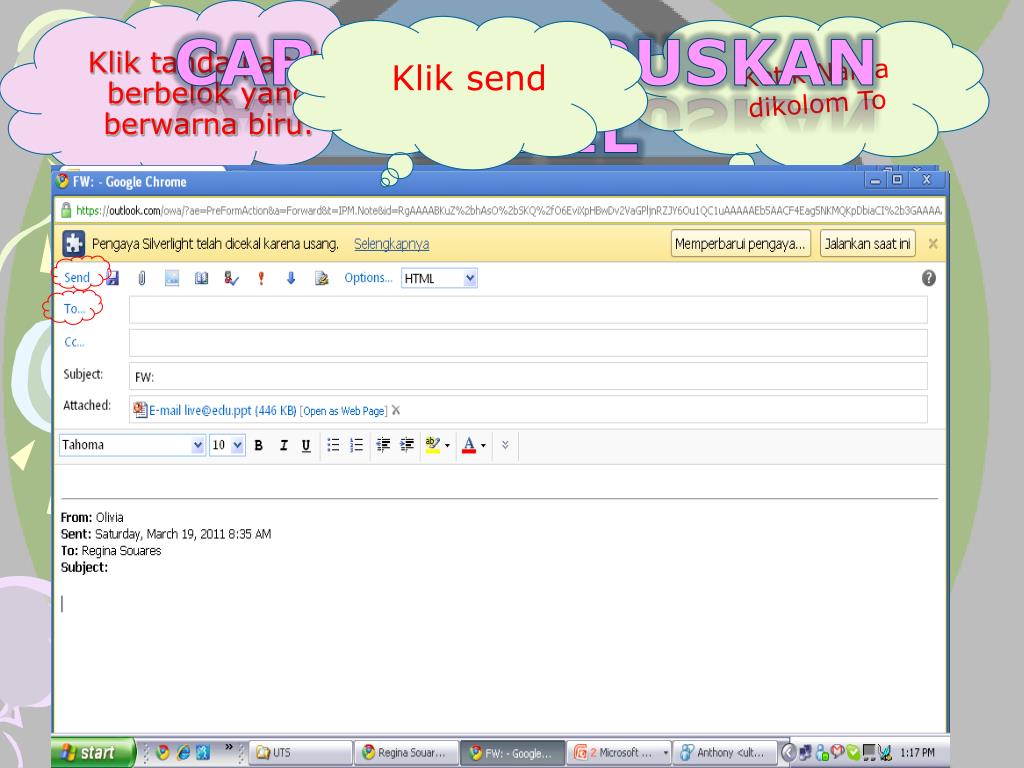Increase paragraph indent
The height and width of the screenshot is (768, 1024).
coord(407,445)
